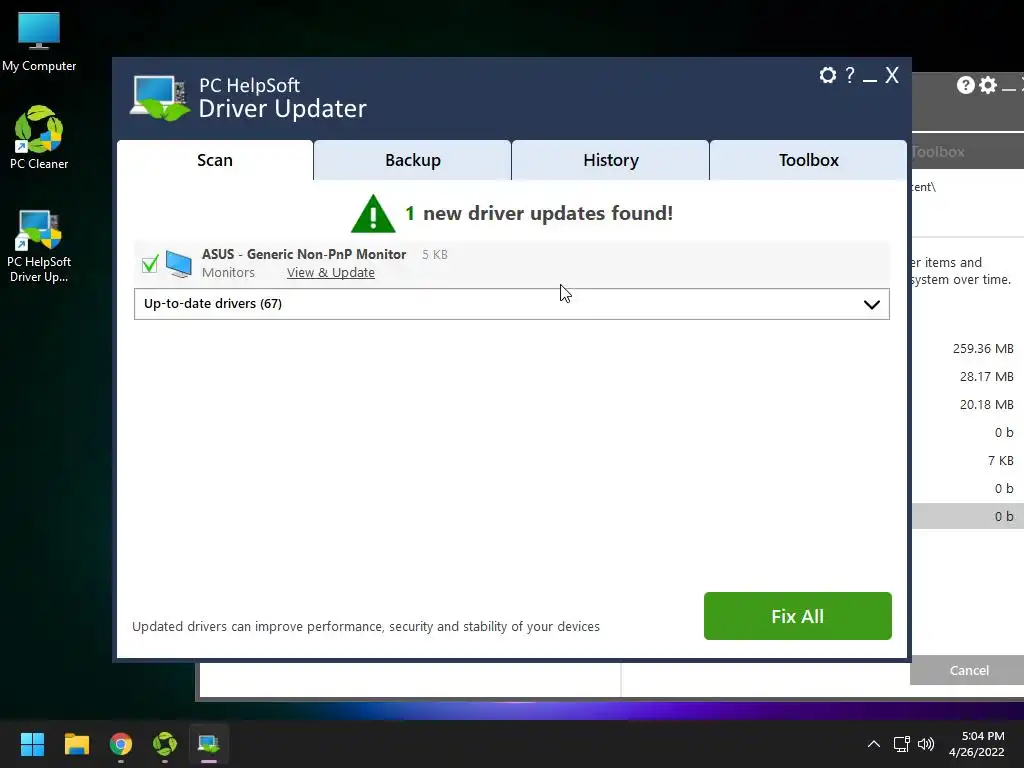Image resolution: width=1024 pixels, height=768 pixels.
Task: Open the Backup tab
Action: (413, 160)
